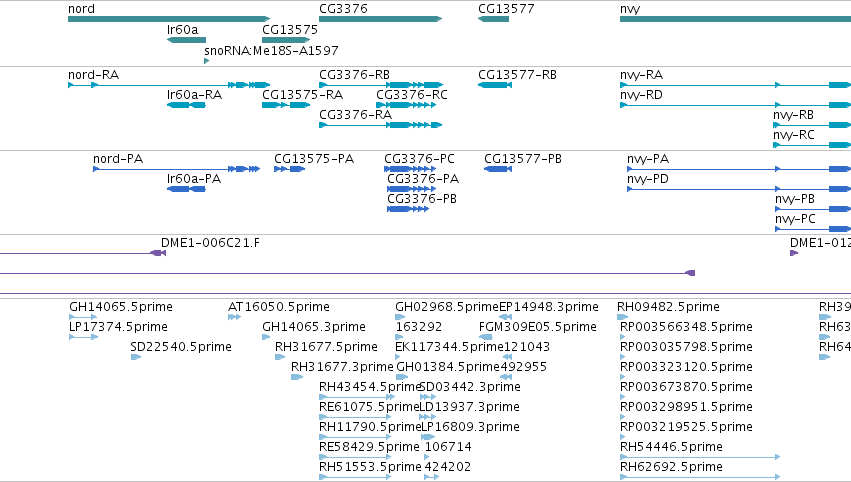Click the RP003673870.5prime EST label
This screenshot has width=851, height=482.
coord(686,387)
